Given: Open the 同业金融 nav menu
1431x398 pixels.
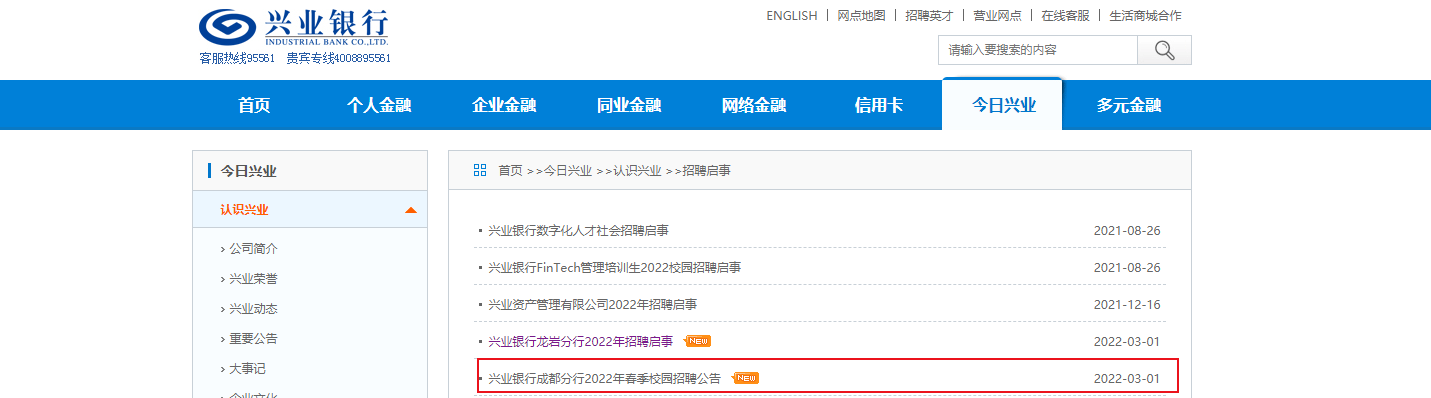Looking at the screenshot, I should coord(629,105).
